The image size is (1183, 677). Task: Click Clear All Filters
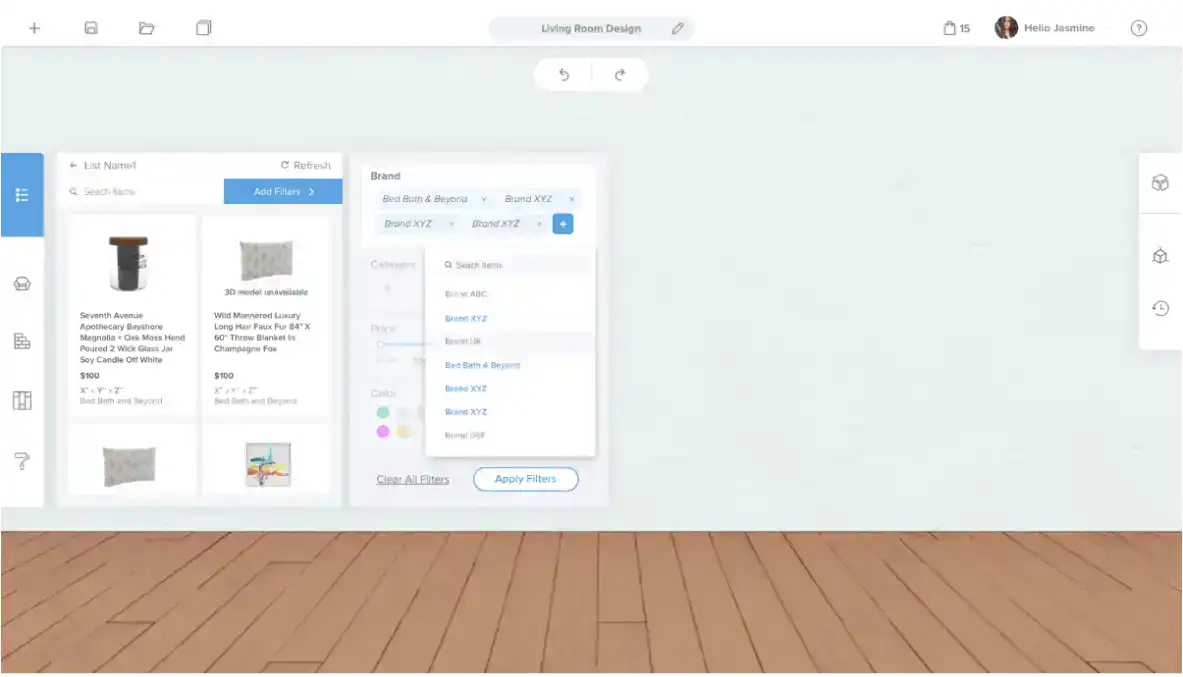coord(413,480)
